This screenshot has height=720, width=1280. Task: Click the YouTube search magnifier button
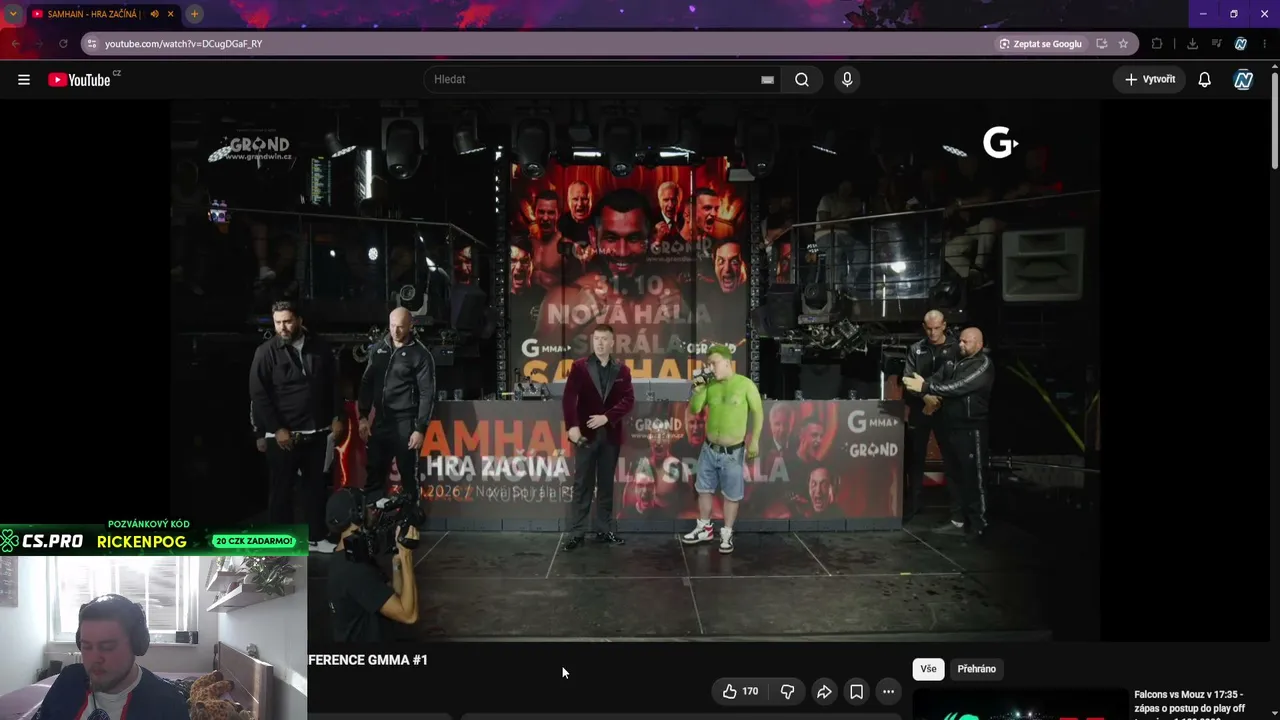(802, 80)
